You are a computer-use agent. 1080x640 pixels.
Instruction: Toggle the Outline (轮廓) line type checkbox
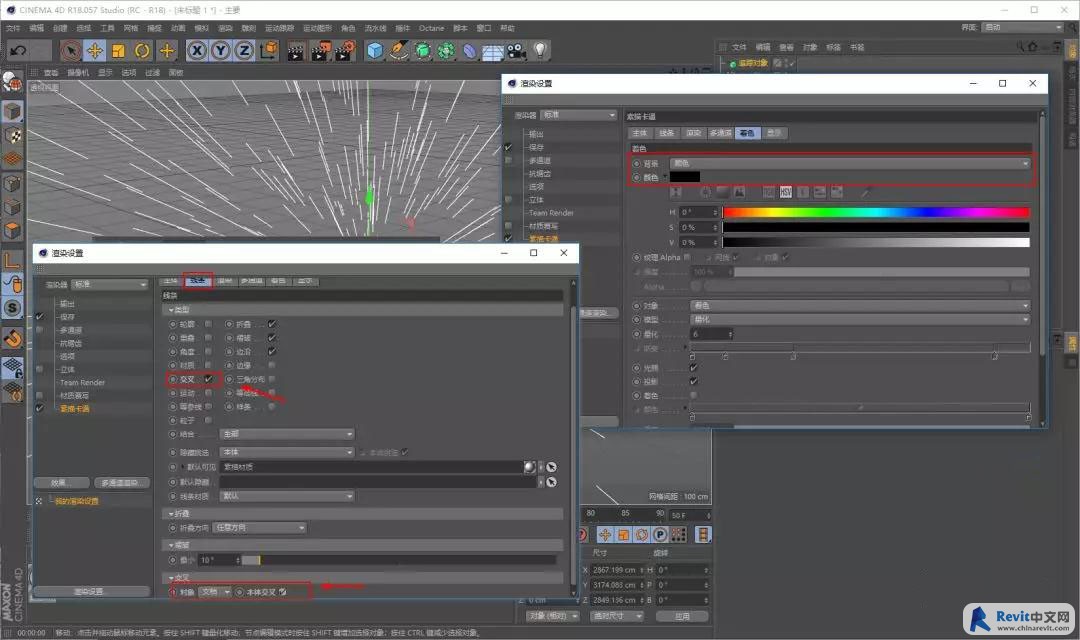pos(209,324)
